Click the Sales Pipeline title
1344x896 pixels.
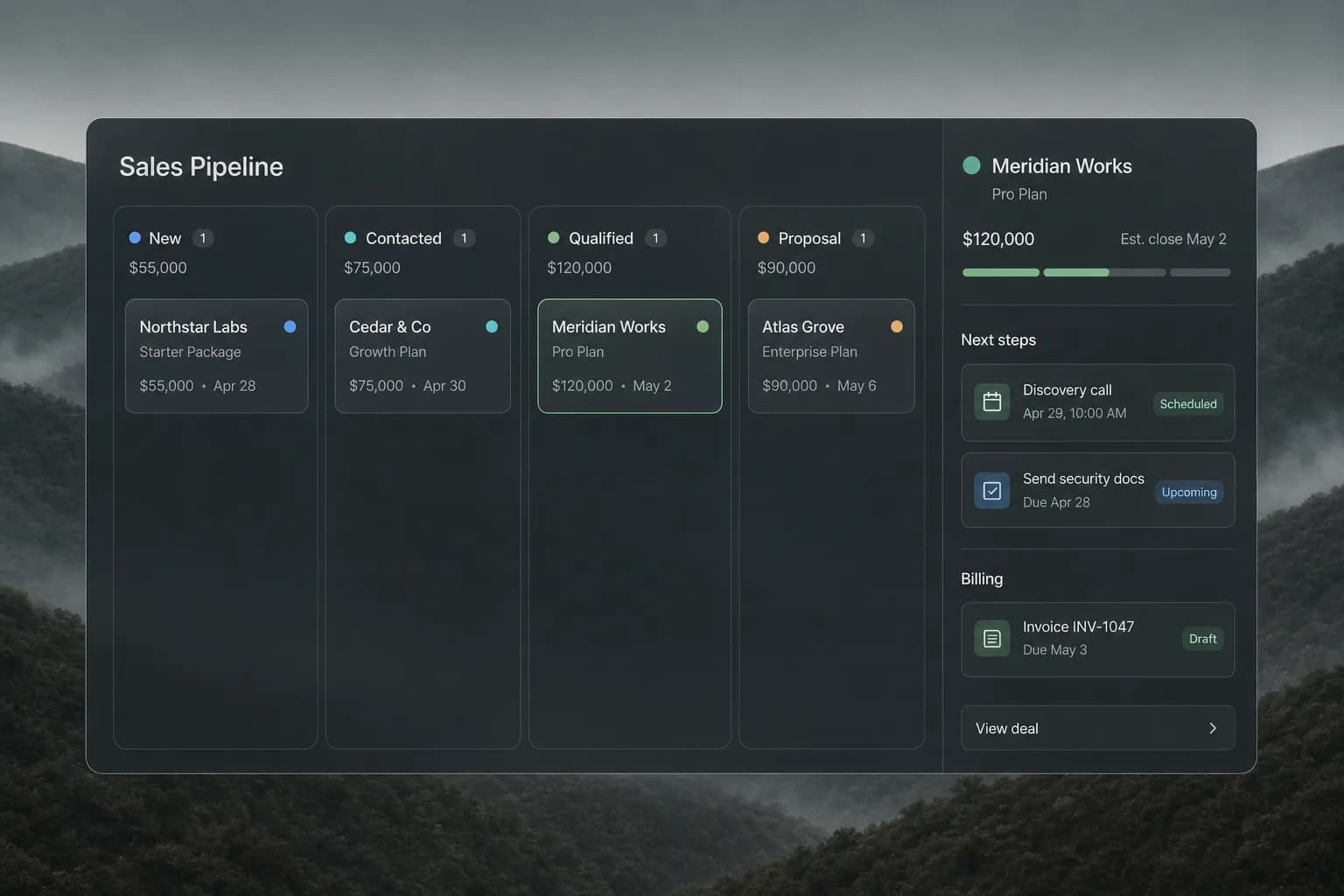(201, 166)
